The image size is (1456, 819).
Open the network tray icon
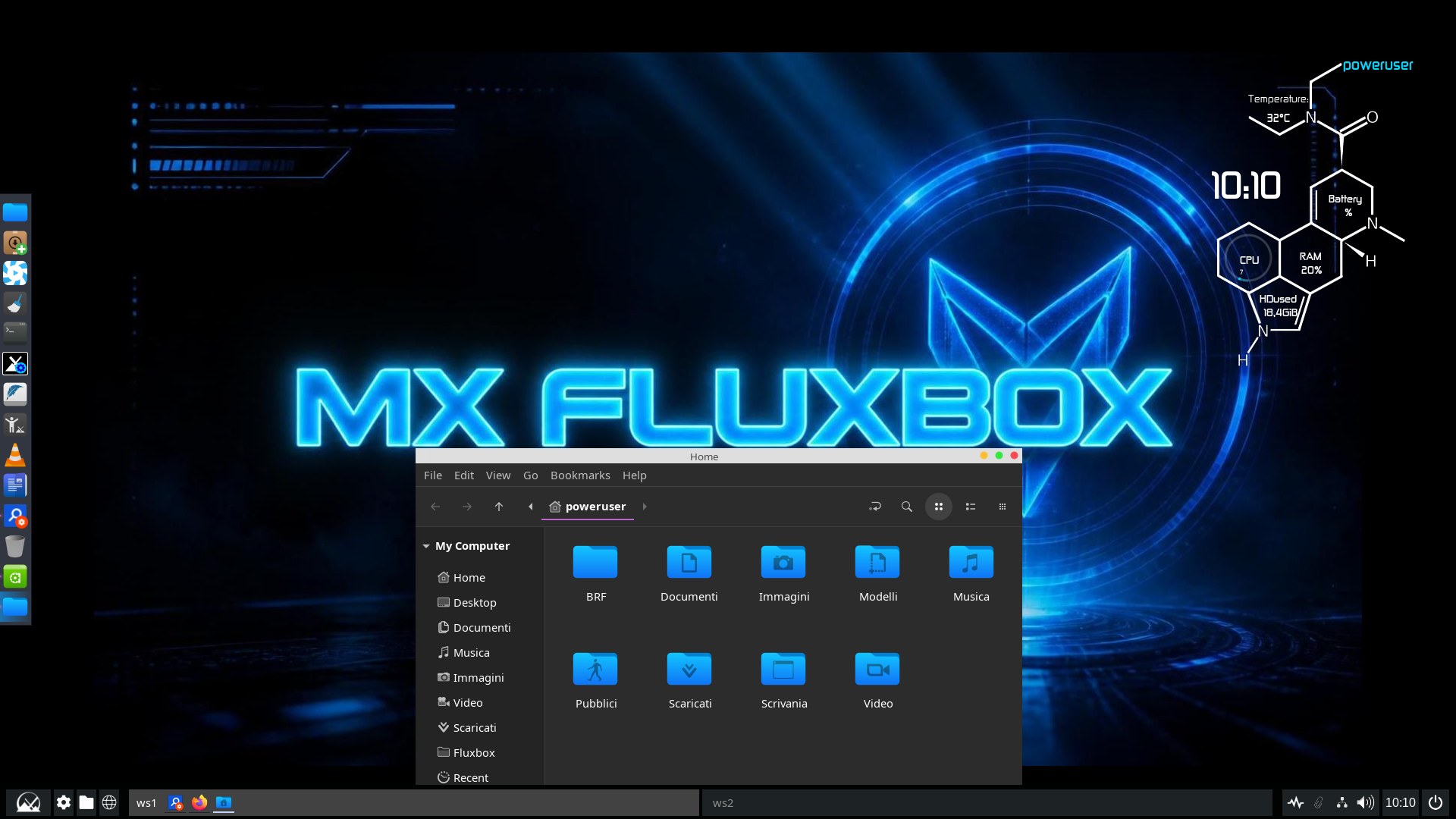[x=1342, y=802]
